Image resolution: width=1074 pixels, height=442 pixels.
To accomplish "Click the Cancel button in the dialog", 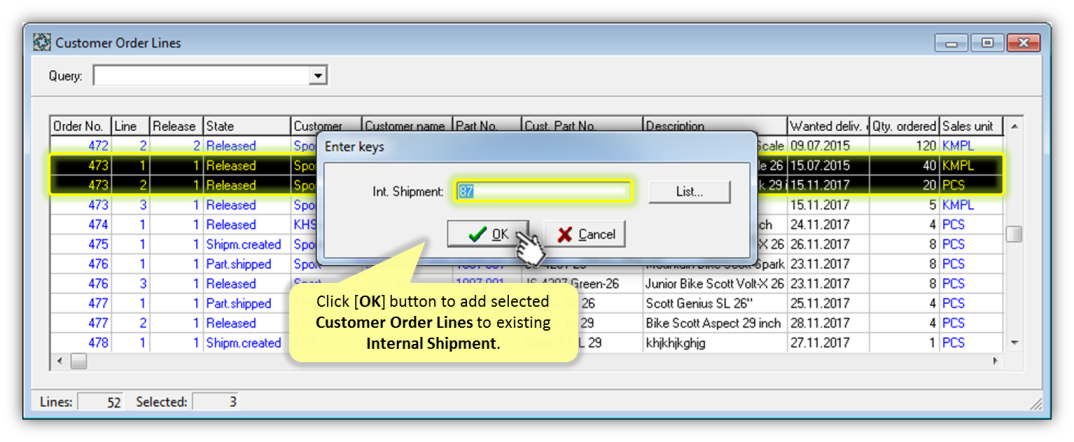I will point(585,234).
